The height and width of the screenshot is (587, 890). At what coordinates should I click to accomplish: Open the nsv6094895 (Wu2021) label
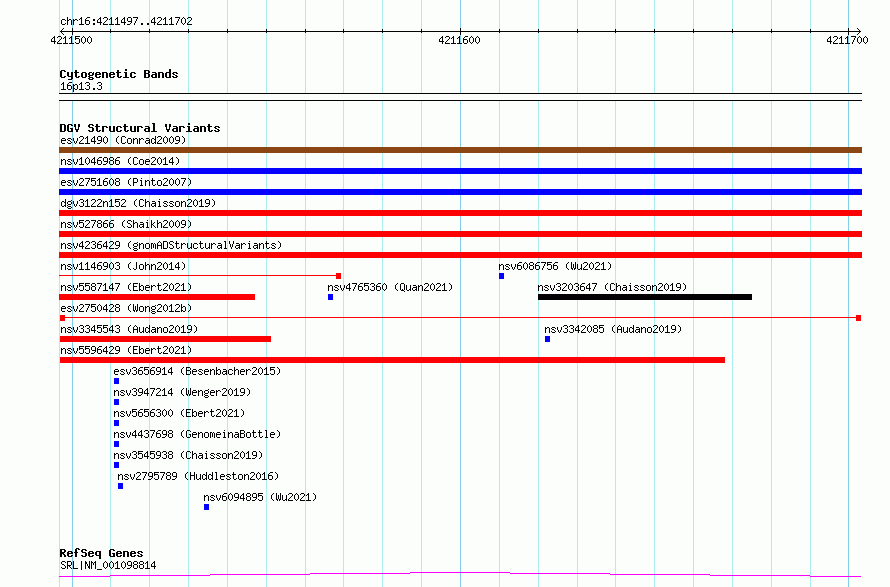pos(260,497)
